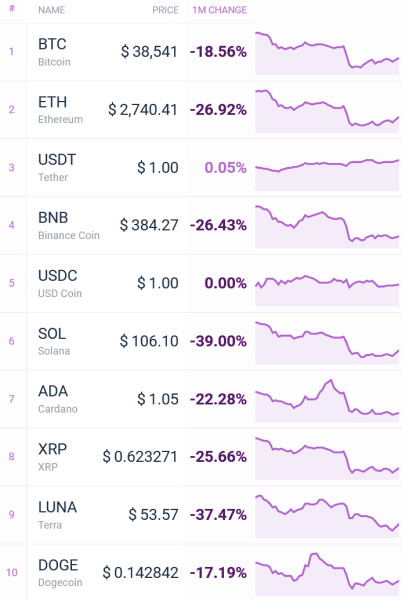
Task: Open the Bitcoin sparkline chart
Action: pos(327,53)
